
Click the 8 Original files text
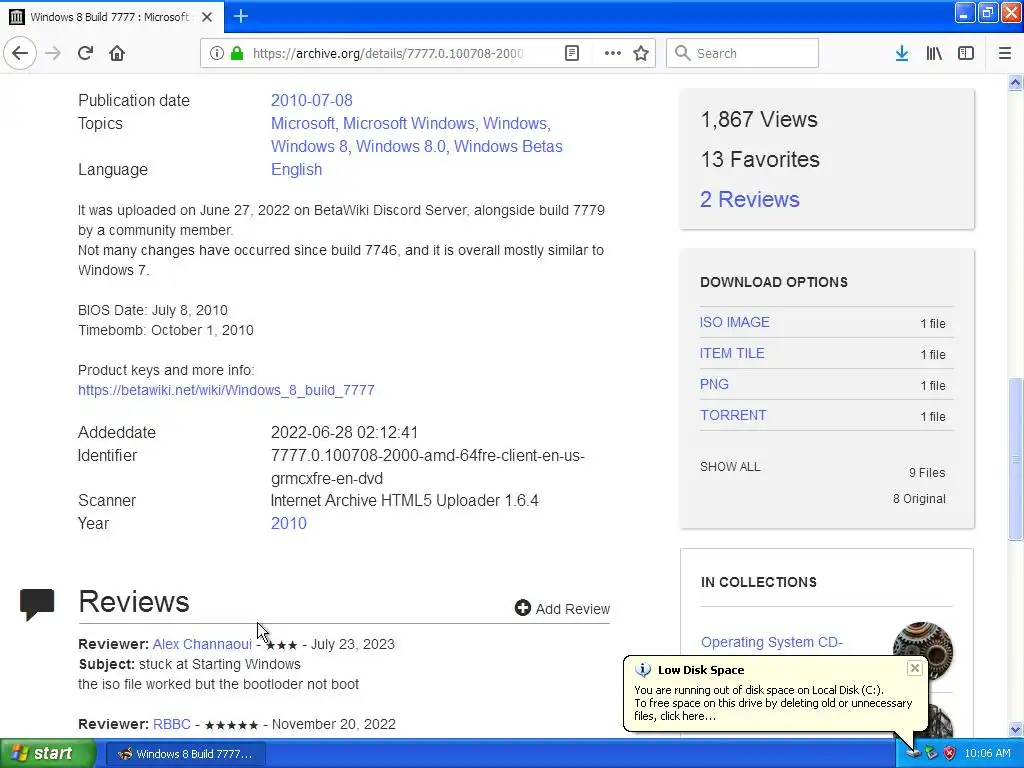click(x=919, y=498)
